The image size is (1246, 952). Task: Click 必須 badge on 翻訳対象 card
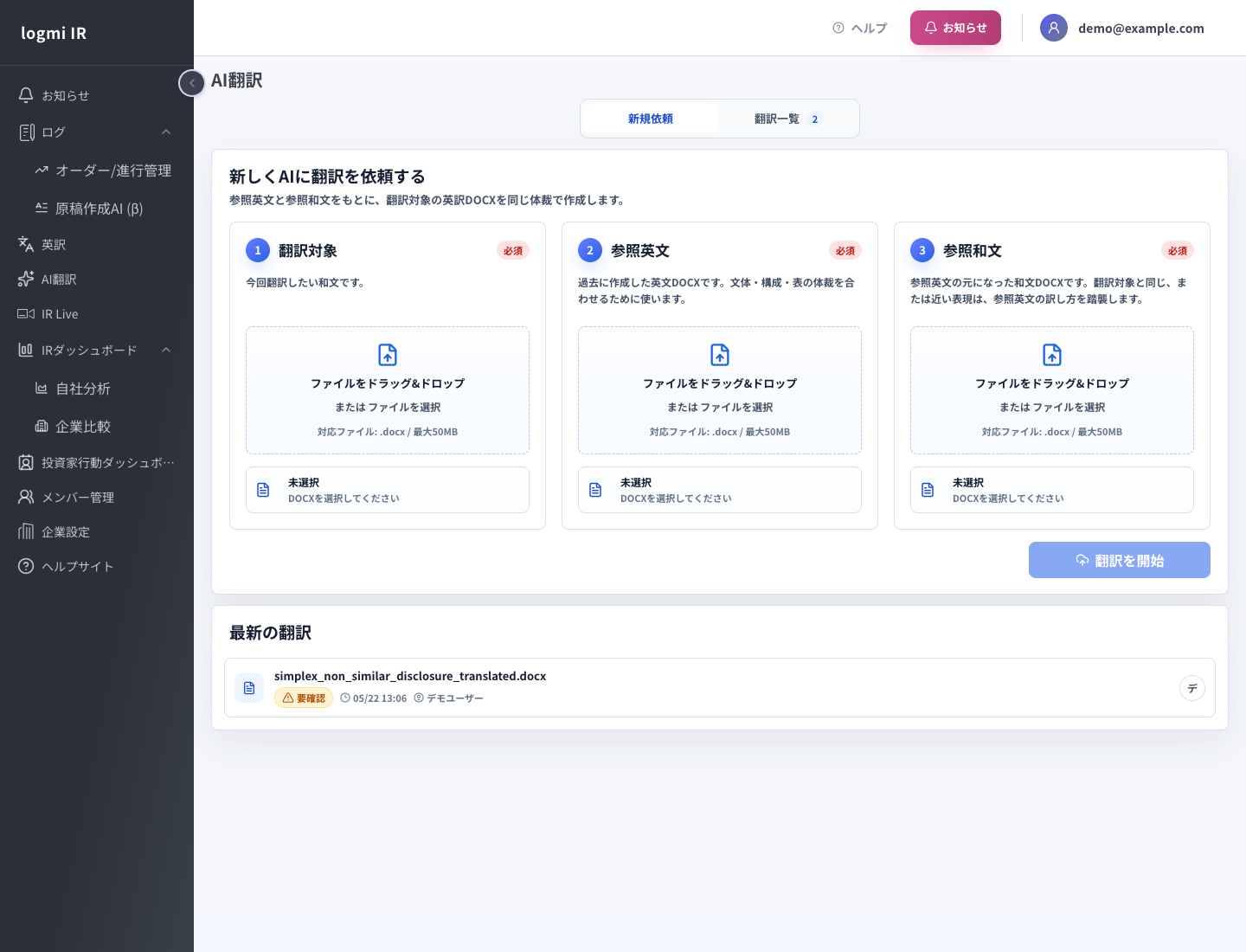tap(513, 251)
